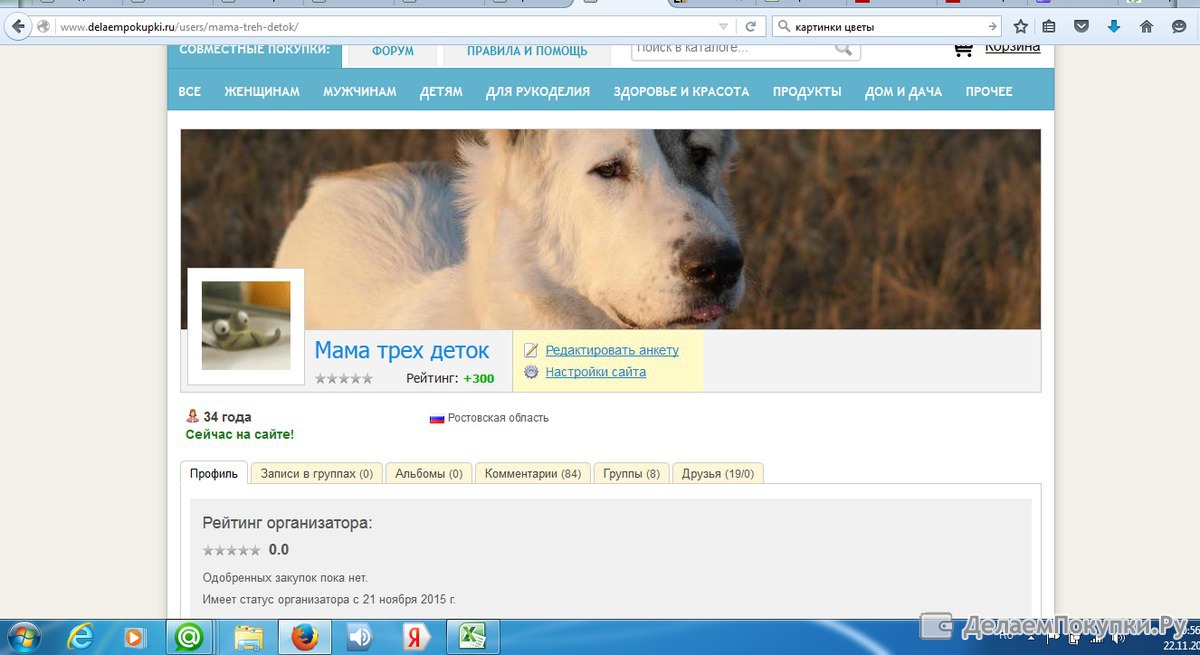Screen dimensions: 1200x655
Task: Click the Форум button in header
Action: [x=392, y=51]
